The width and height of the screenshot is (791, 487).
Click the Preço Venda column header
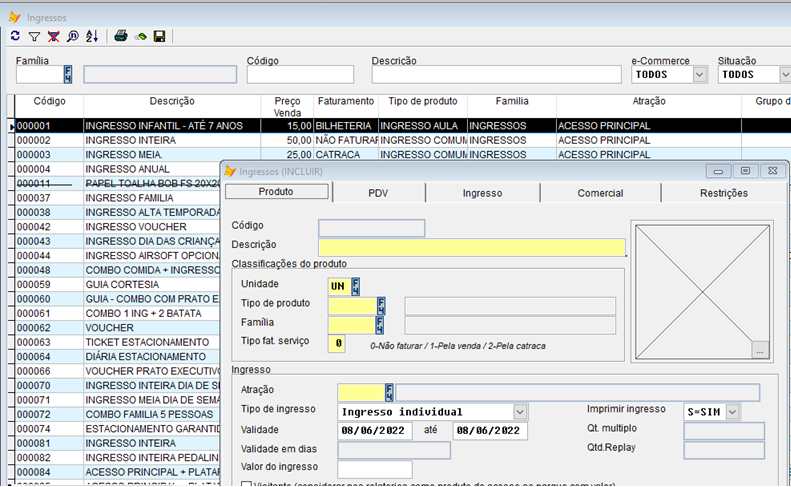click(287, 107)
